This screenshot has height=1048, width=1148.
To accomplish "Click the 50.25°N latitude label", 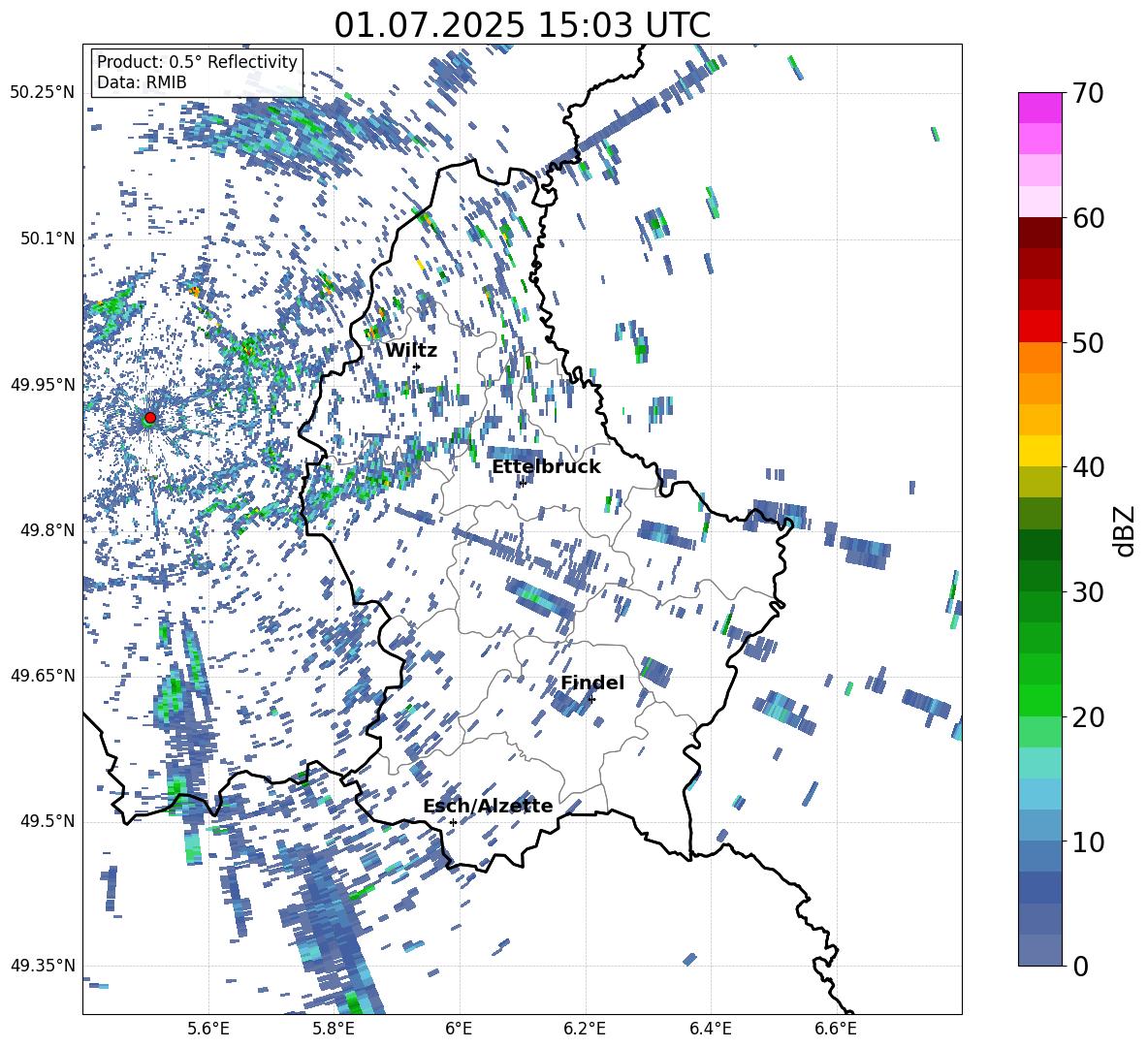I will click(43, 92).
